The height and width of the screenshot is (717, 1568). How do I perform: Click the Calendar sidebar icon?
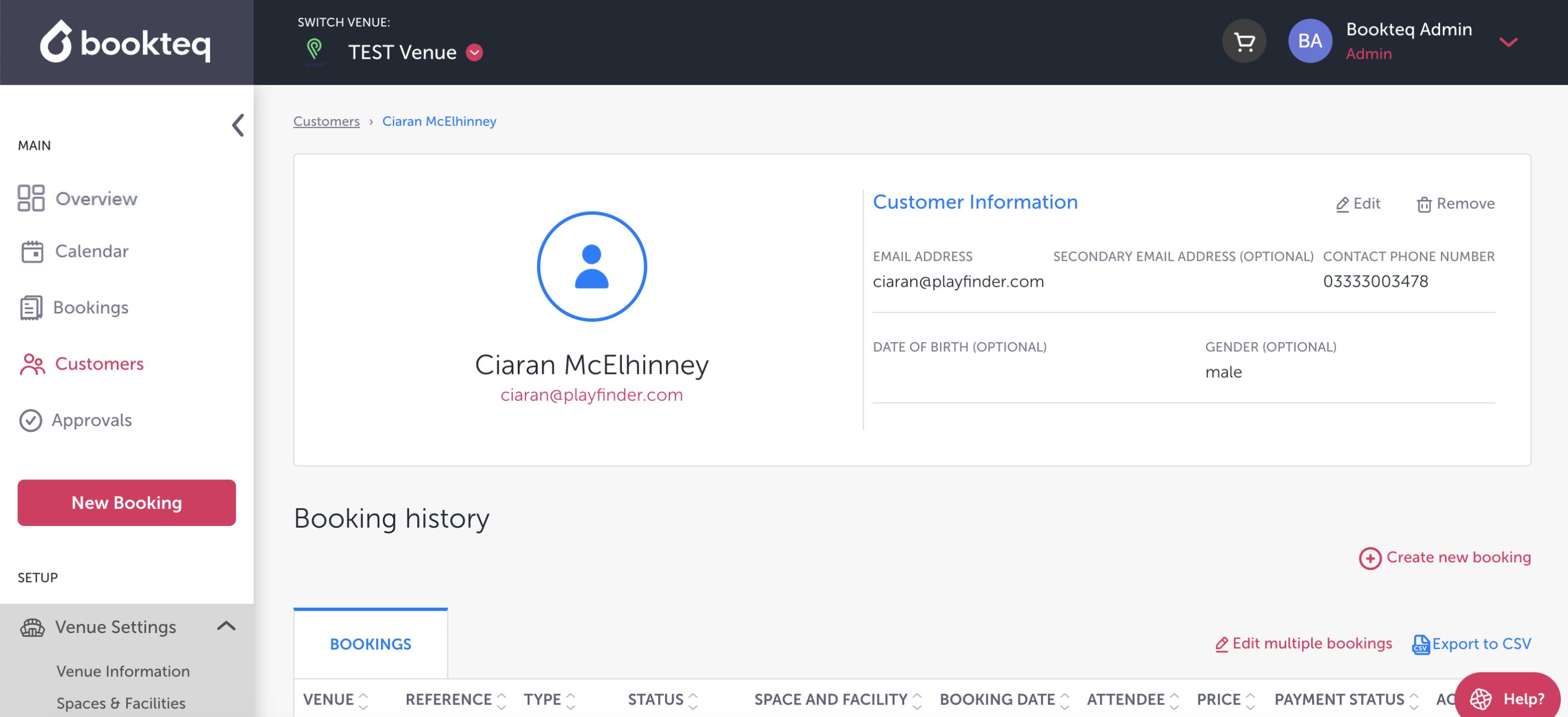(x=32, y=251)
